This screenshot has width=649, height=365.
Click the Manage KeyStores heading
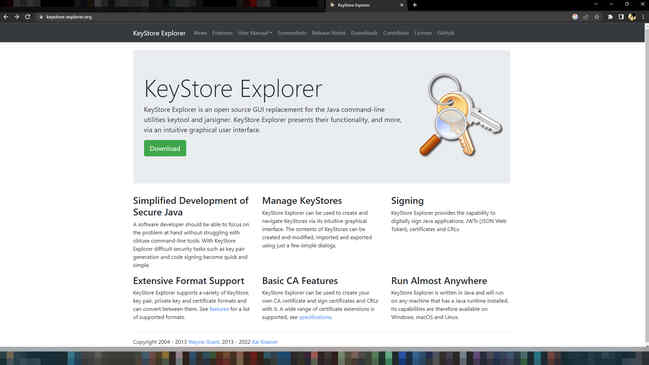coord(302,201)
